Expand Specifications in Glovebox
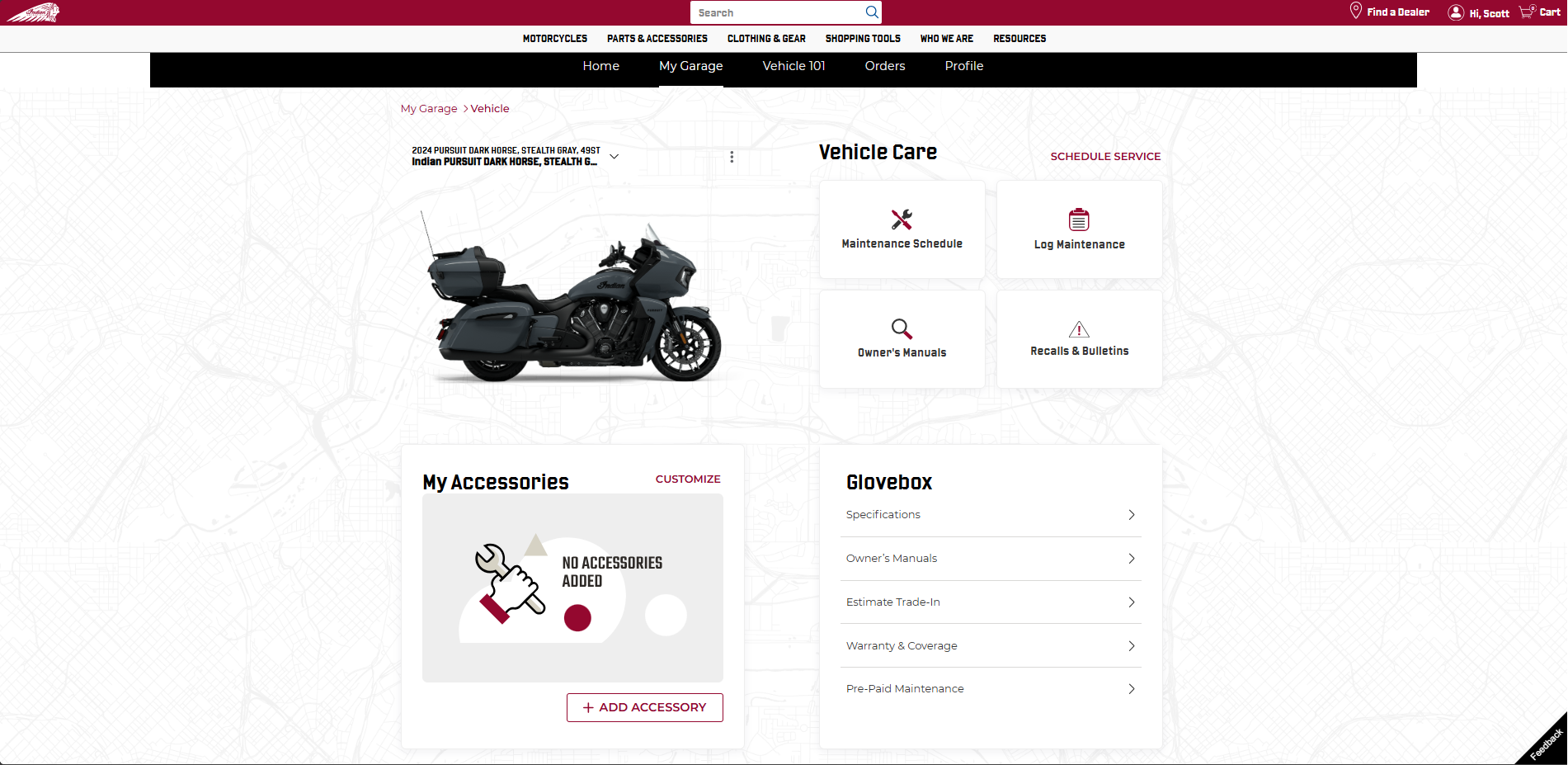The image size is (1568, 765). (1131, 515)
